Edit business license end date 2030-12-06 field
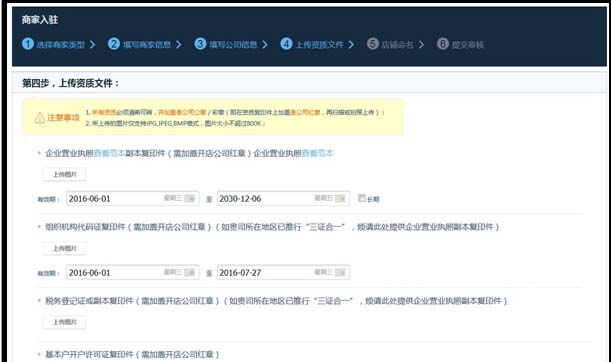 click(283, 198)
